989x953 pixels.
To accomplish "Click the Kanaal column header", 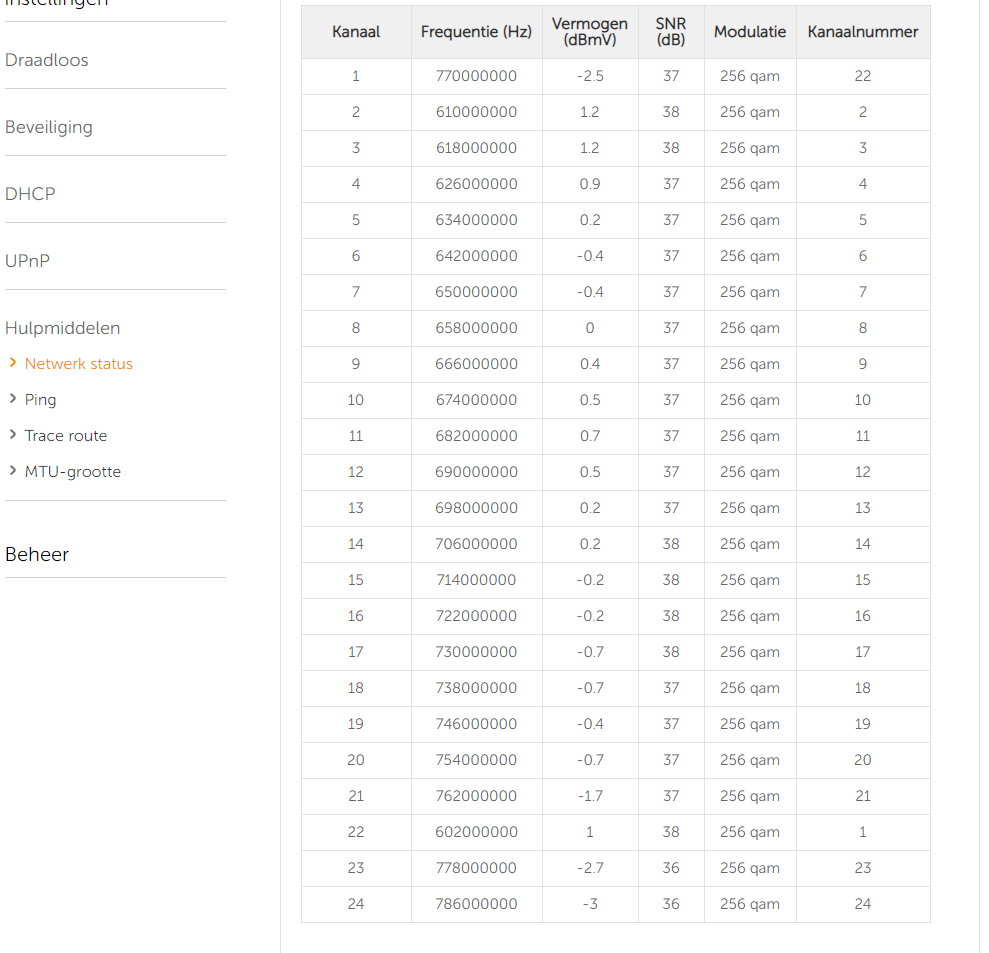I will 356,32.
